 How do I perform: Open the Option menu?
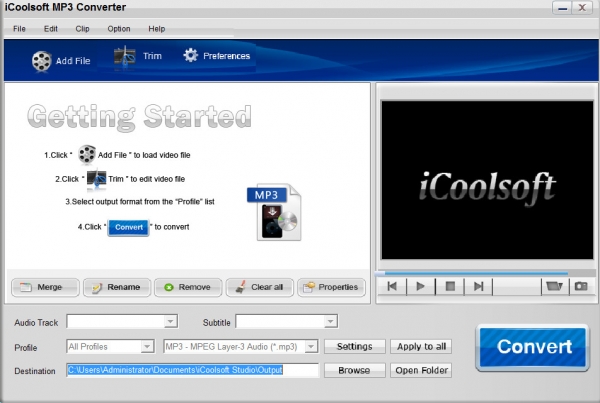[x=119, y=29]
